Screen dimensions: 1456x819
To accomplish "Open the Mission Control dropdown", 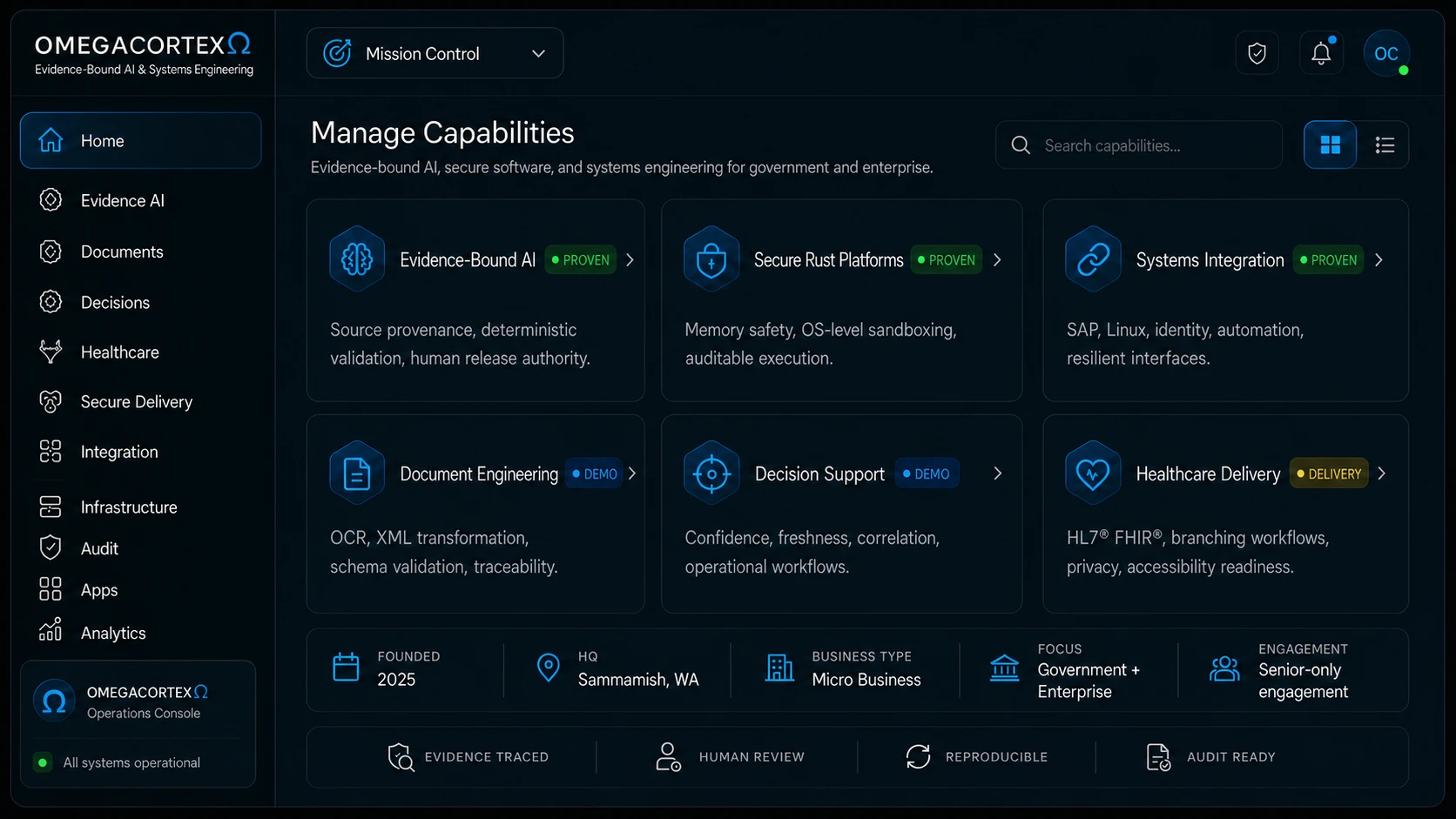I will click(x=435, y=53).
